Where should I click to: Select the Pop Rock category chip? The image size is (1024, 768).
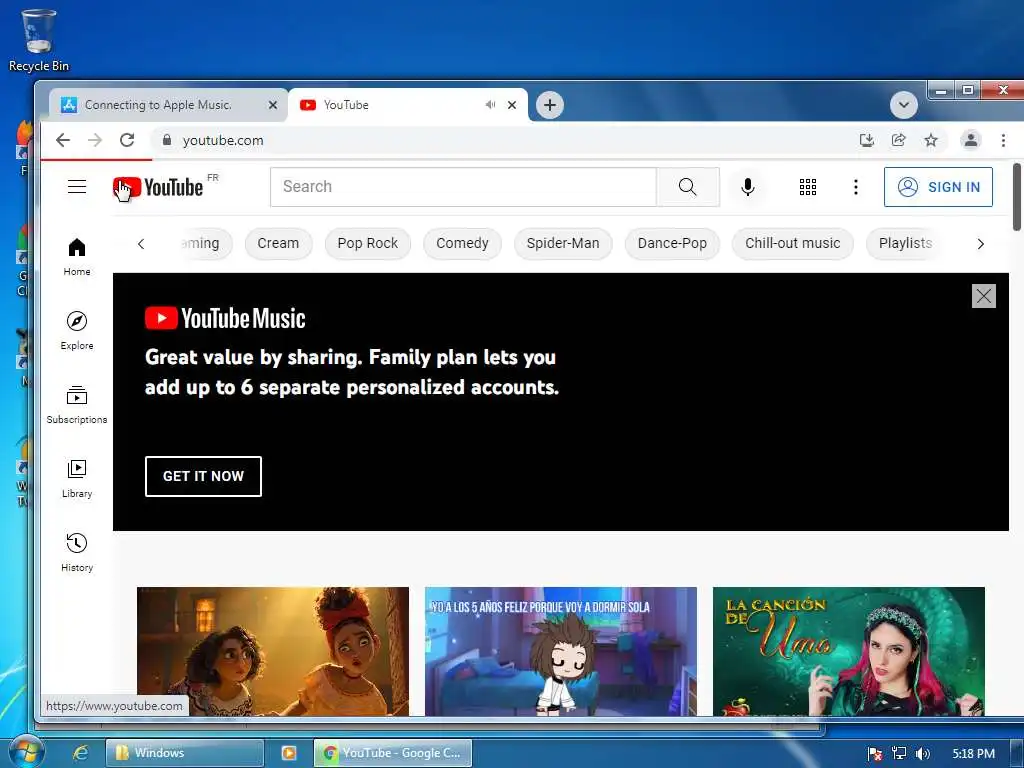click(368, 244)
